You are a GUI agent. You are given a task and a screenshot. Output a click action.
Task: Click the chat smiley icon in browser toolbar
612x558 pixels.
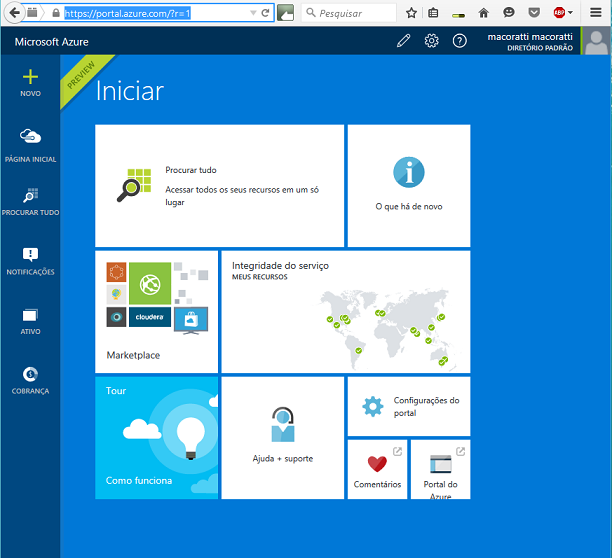tap(509, 13)
